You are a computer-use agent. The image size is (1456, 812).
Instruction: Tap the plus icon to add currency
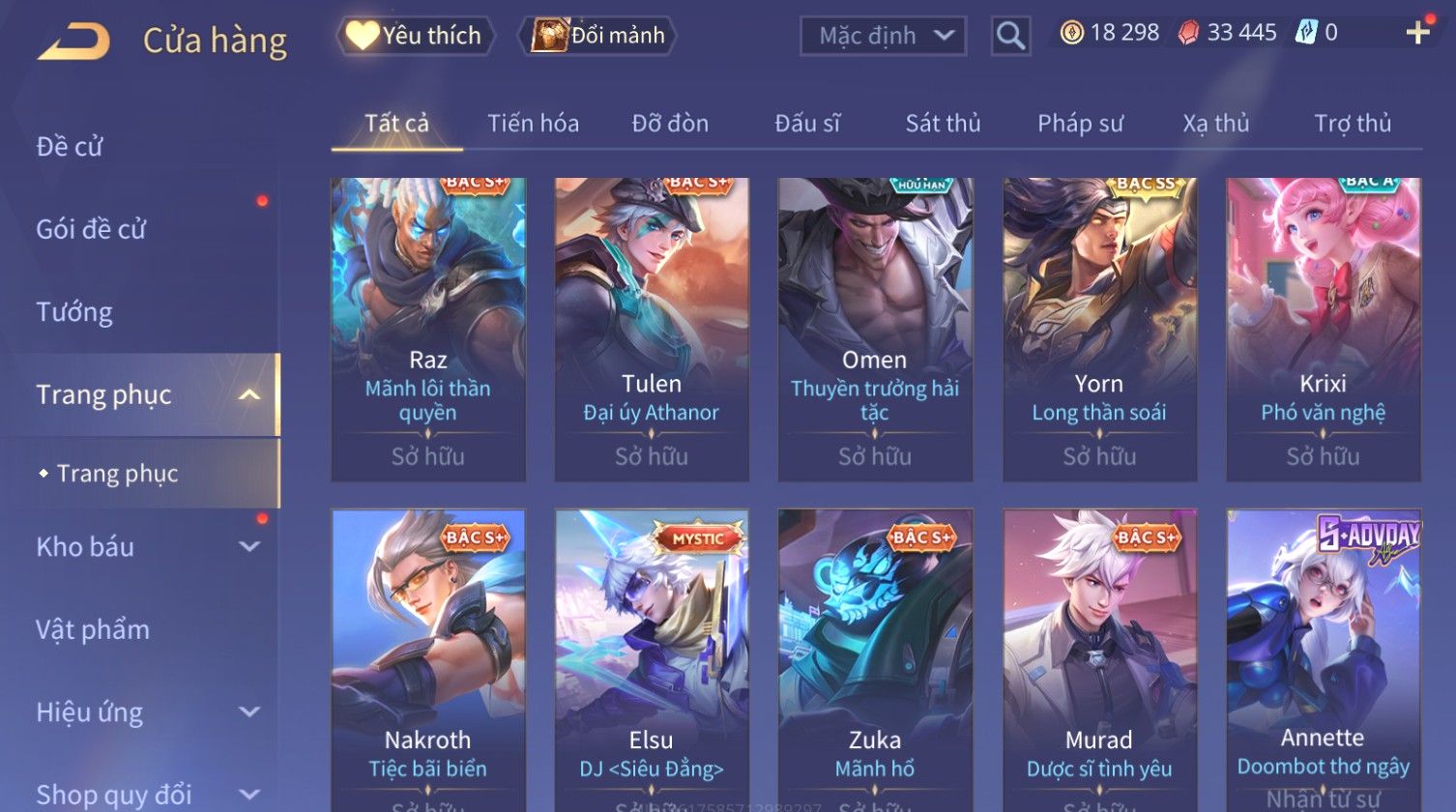pyautogui.click(x=1417, y=33)
